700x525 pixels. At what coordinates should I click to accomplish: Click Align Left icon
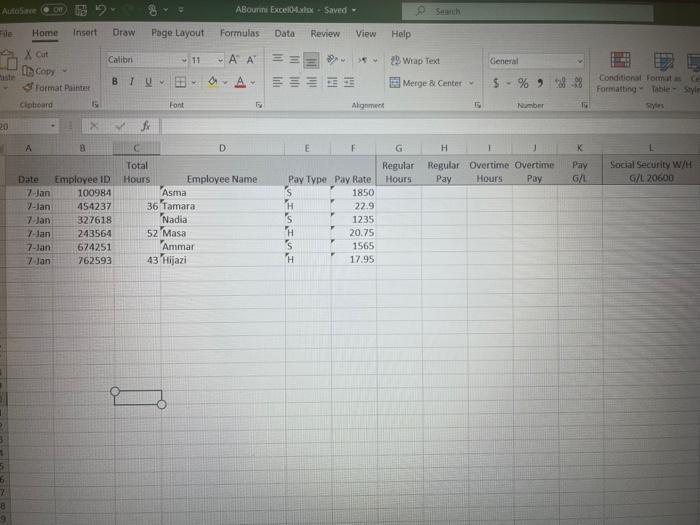278,82
